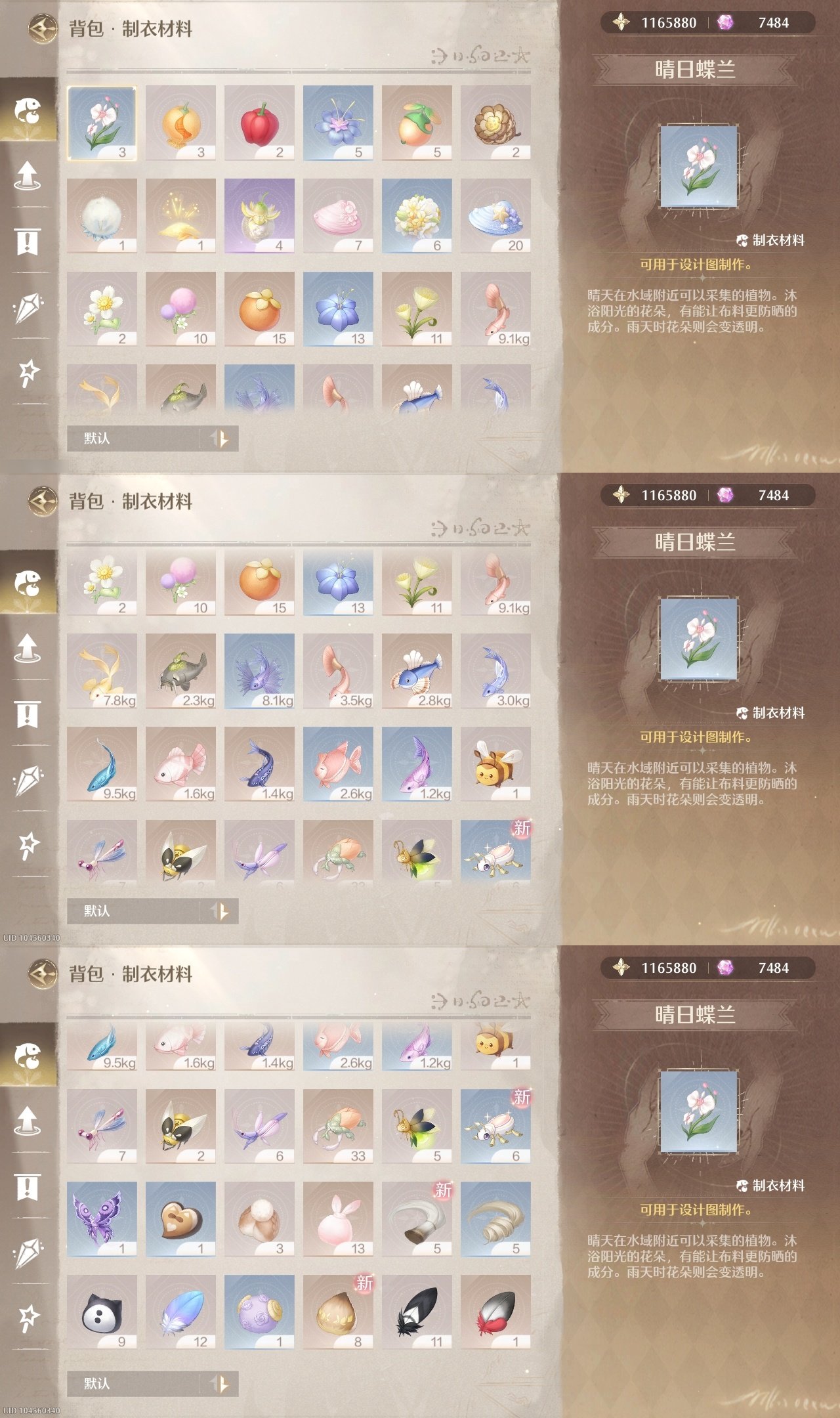Viewport: 840px width, 1418px height.
Task: Select the orange fruit with count 15 in top panel
Action: coord(259,309)
